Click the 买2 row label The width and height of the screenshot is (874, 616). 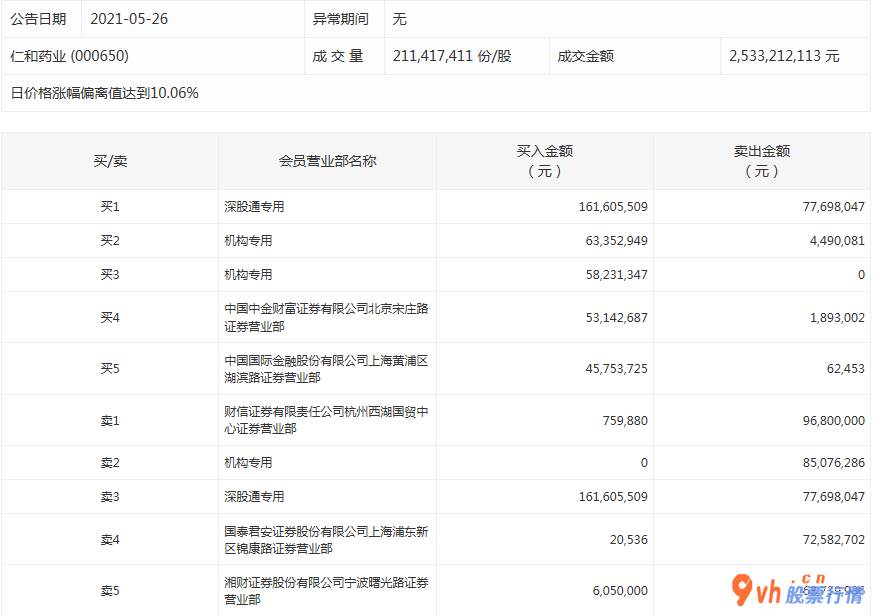tap(110, 241)
